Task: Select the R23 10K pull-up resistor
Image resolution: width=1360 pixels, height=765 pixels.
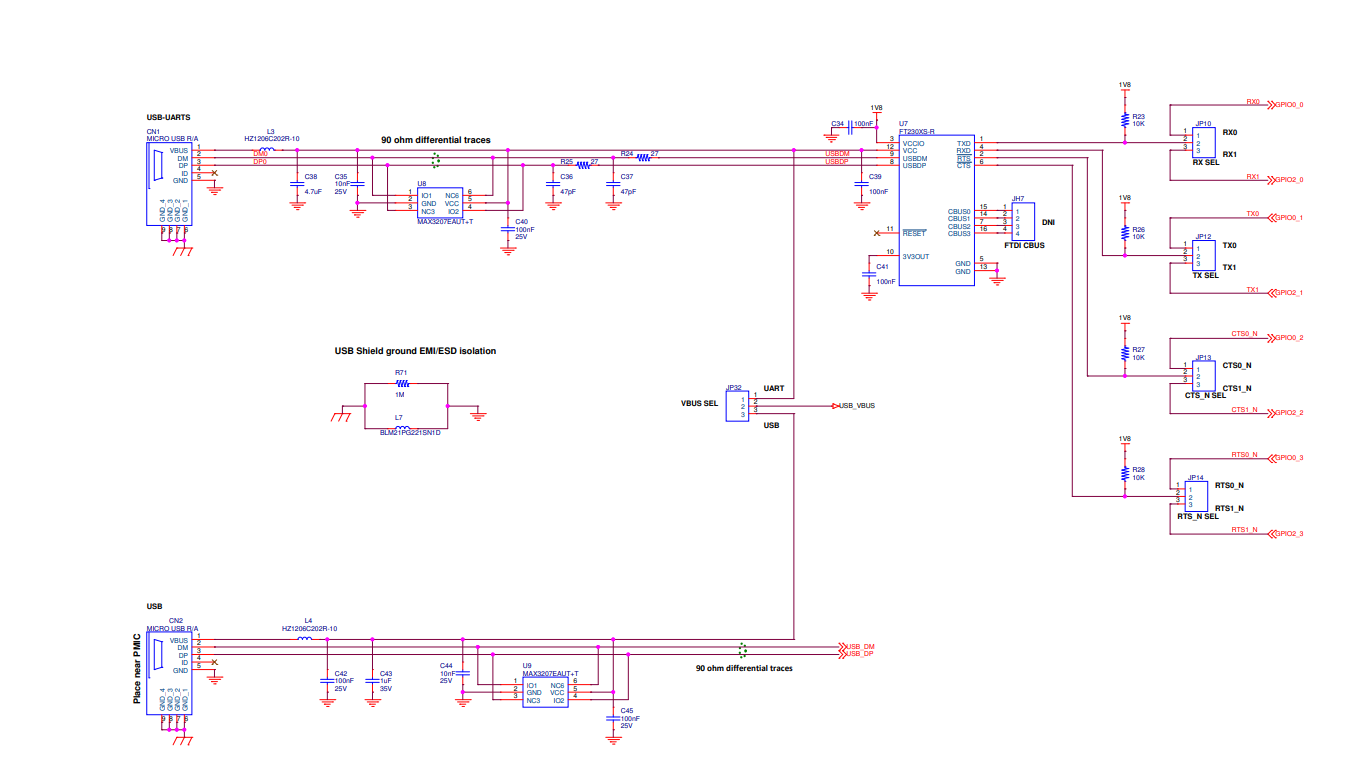Action: (x=1126, y=120)
